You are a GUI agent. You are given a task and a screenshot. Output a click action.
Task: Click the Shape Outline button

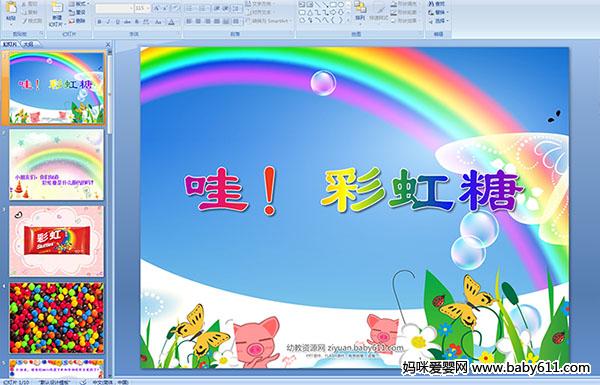(x=406, y=12)
